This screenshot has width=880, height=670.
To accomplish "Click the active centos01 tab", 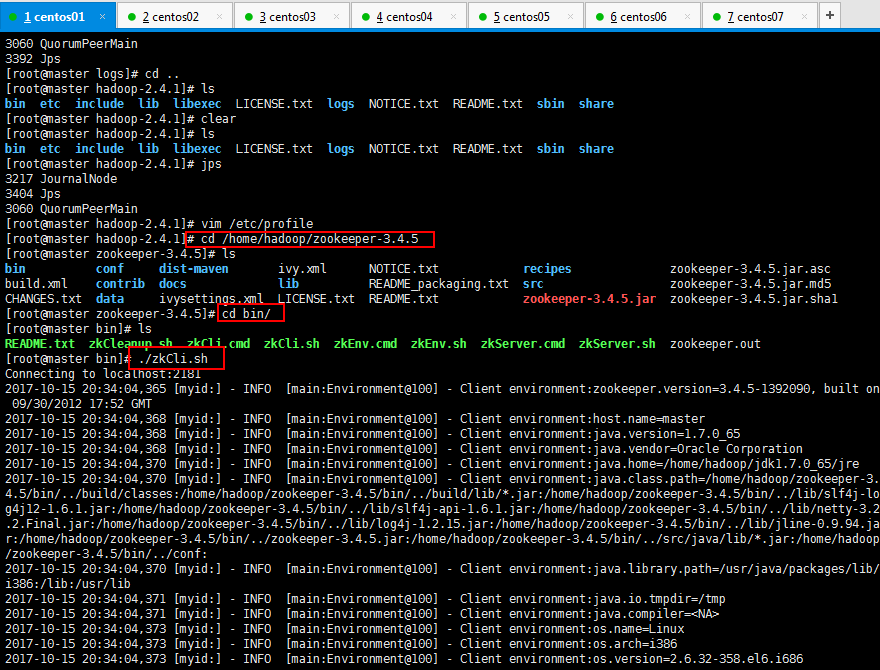I will (x=53, y=17).
